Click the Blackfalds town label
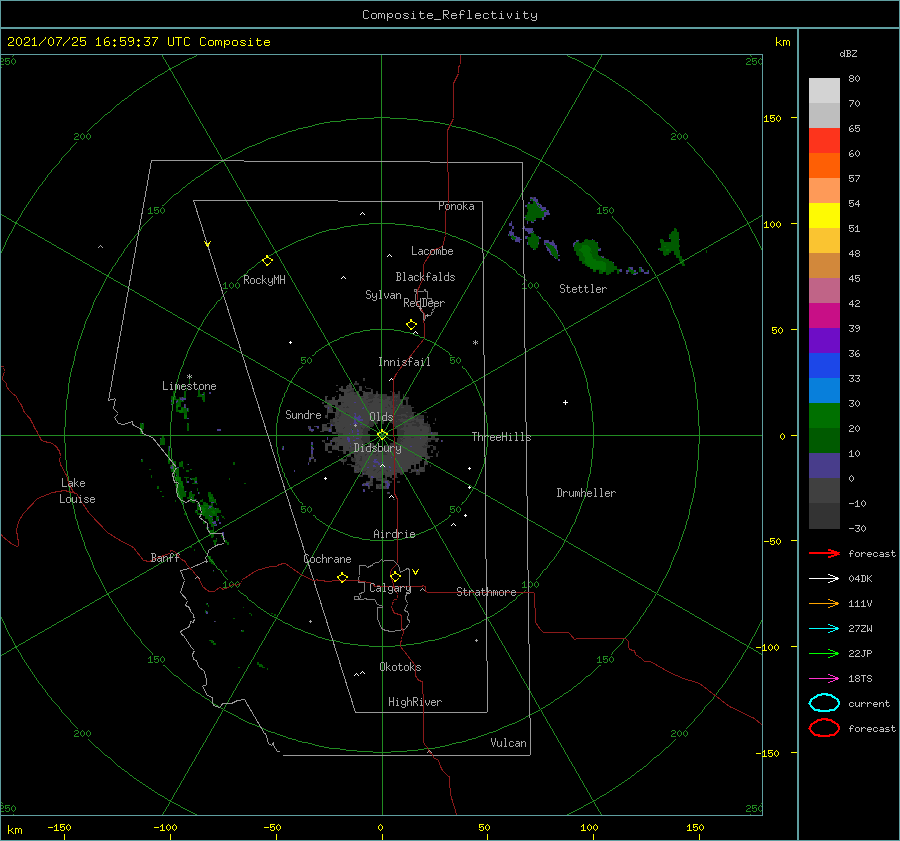Viewport: 900px width, 841px height. click(x=425, y=277)
